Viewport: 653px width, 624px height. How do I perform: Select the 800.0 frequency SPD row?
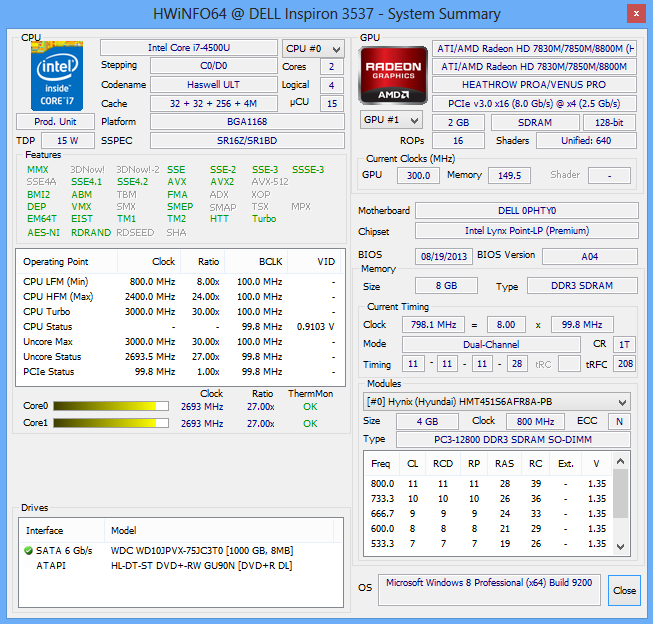(x=488, y=484)
